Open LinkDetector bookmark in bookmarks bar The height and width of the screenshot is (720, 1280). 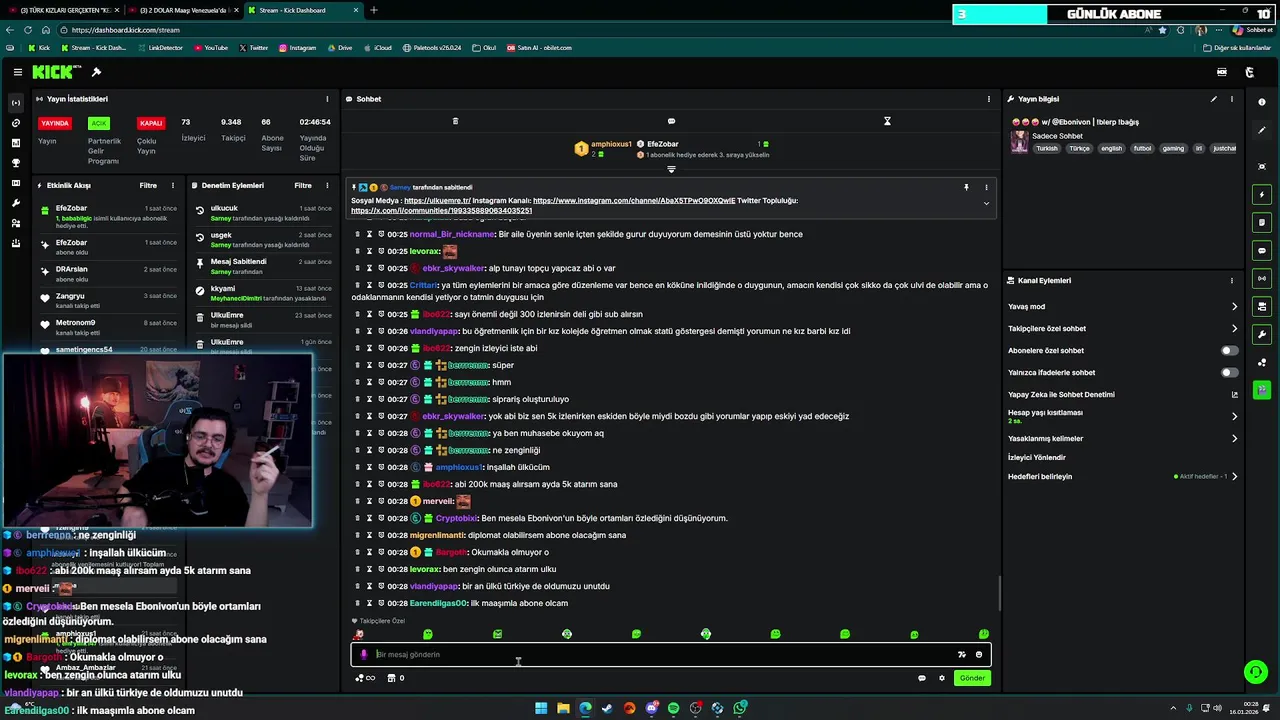161,47
